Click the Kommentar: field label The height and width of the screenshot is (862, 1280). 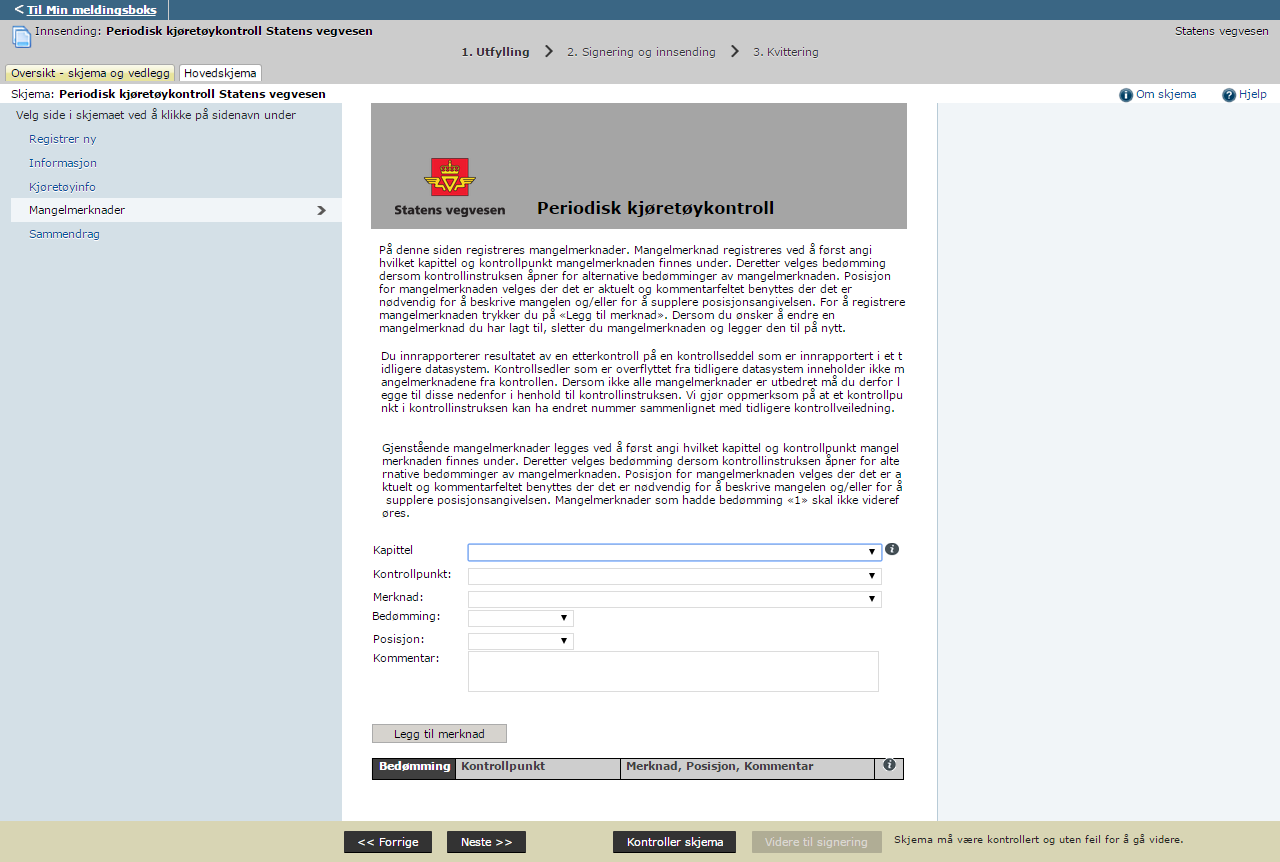click(x=406, y=658)
